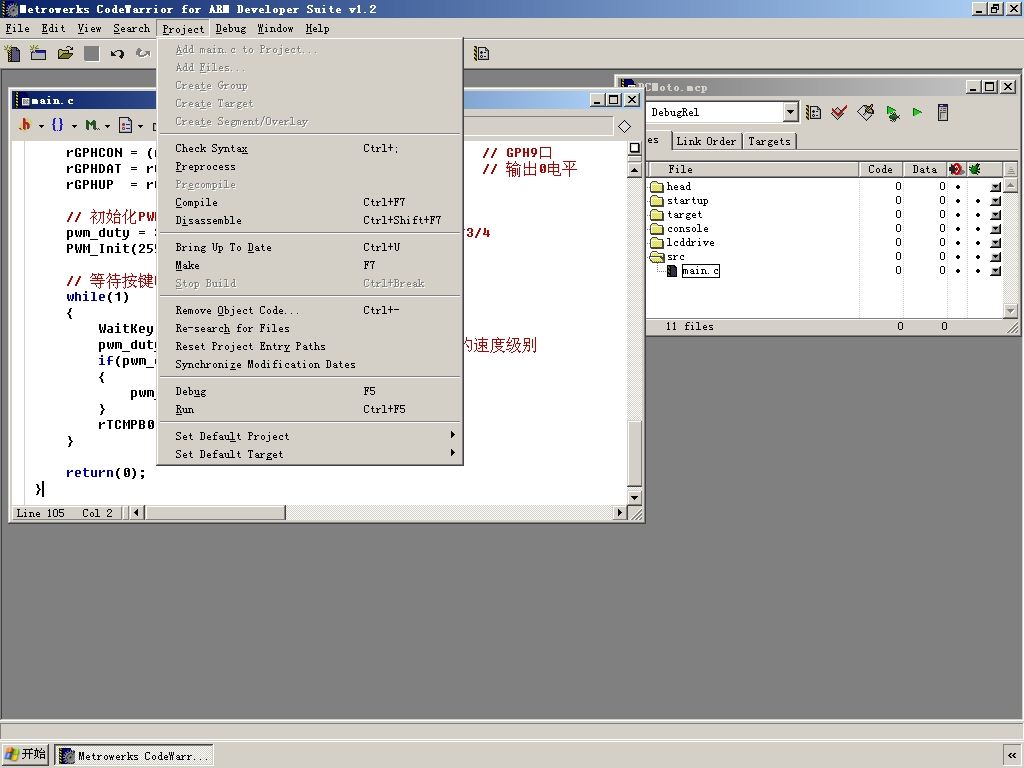Viewport: 1024px width, 768px height.
Task: Choose Compile from the Project menu
Action: [x=311, y=202]
